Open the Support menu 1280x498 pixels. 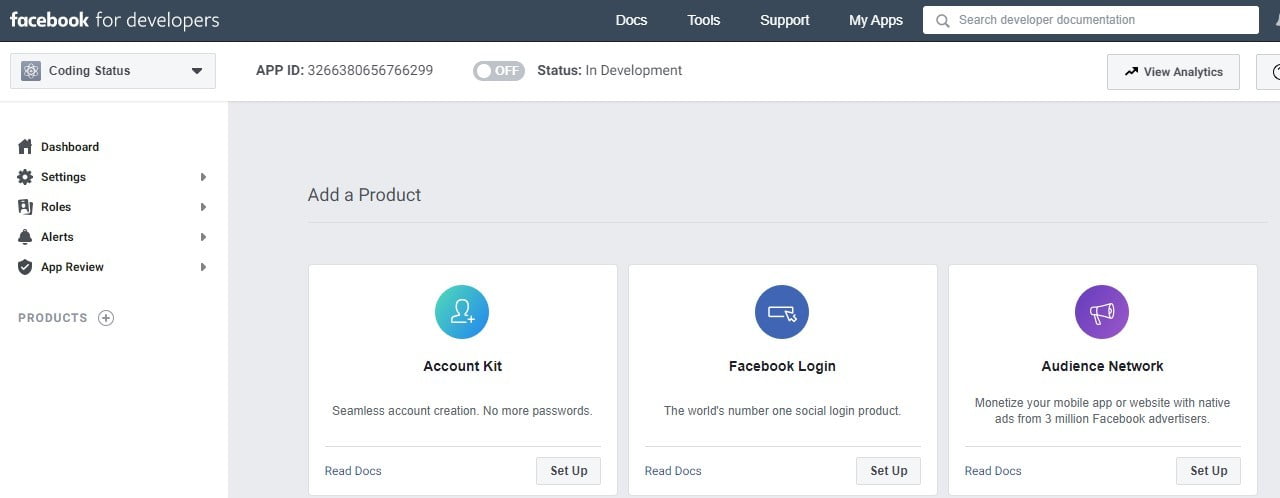[x=785, y=20]
